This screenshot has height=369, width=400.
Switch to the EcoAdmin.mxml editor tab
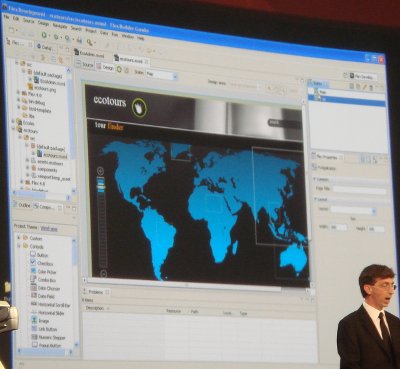[89, 54]
